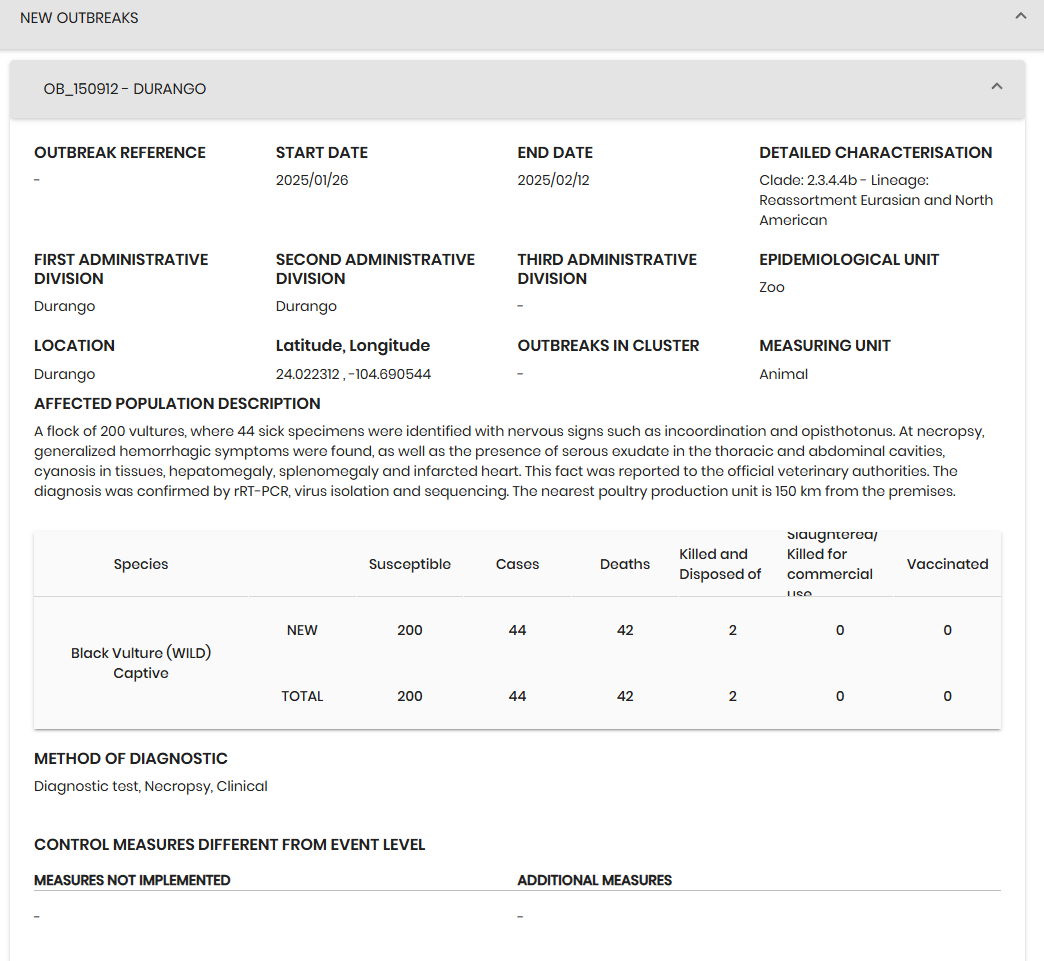Click the Killed and Disposed of header
The width and height of the screenshot is (1044, 961).
[720, 564]
